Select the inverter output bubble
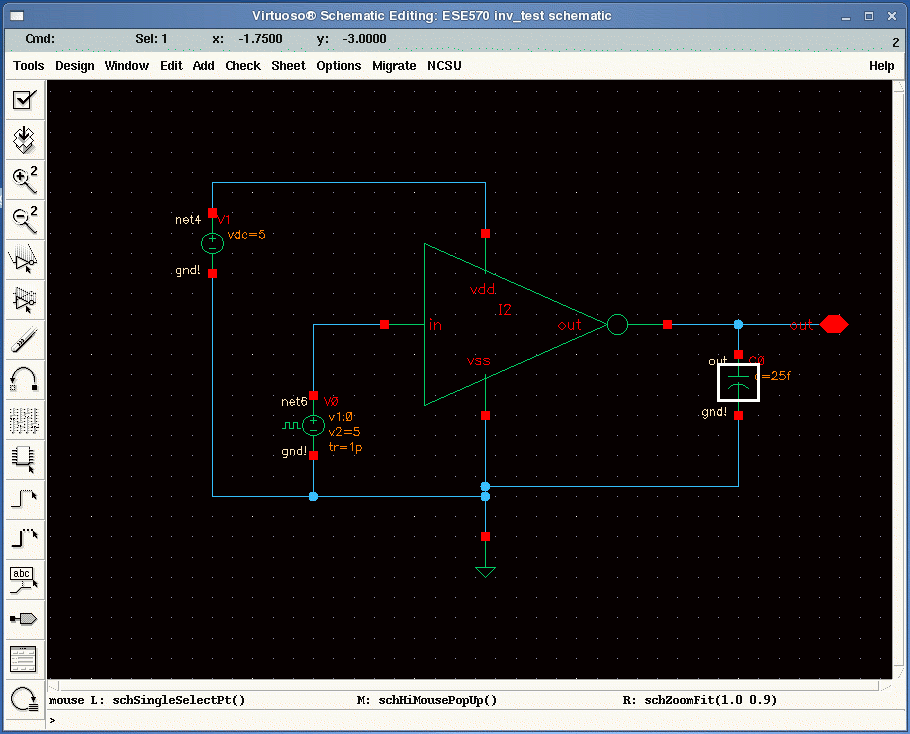910x734 pixels. (x=618, y=324)
